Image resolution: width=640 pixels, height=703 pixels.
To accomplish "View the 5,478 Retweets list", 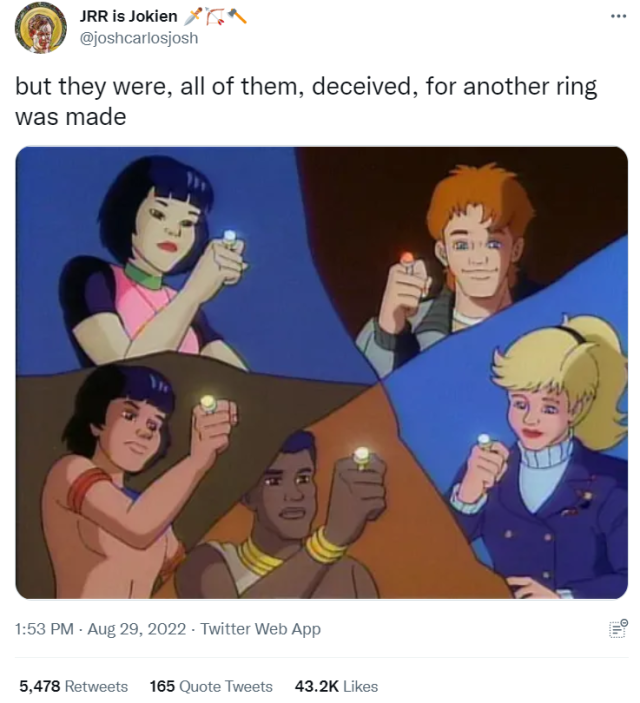I will 74,686.
